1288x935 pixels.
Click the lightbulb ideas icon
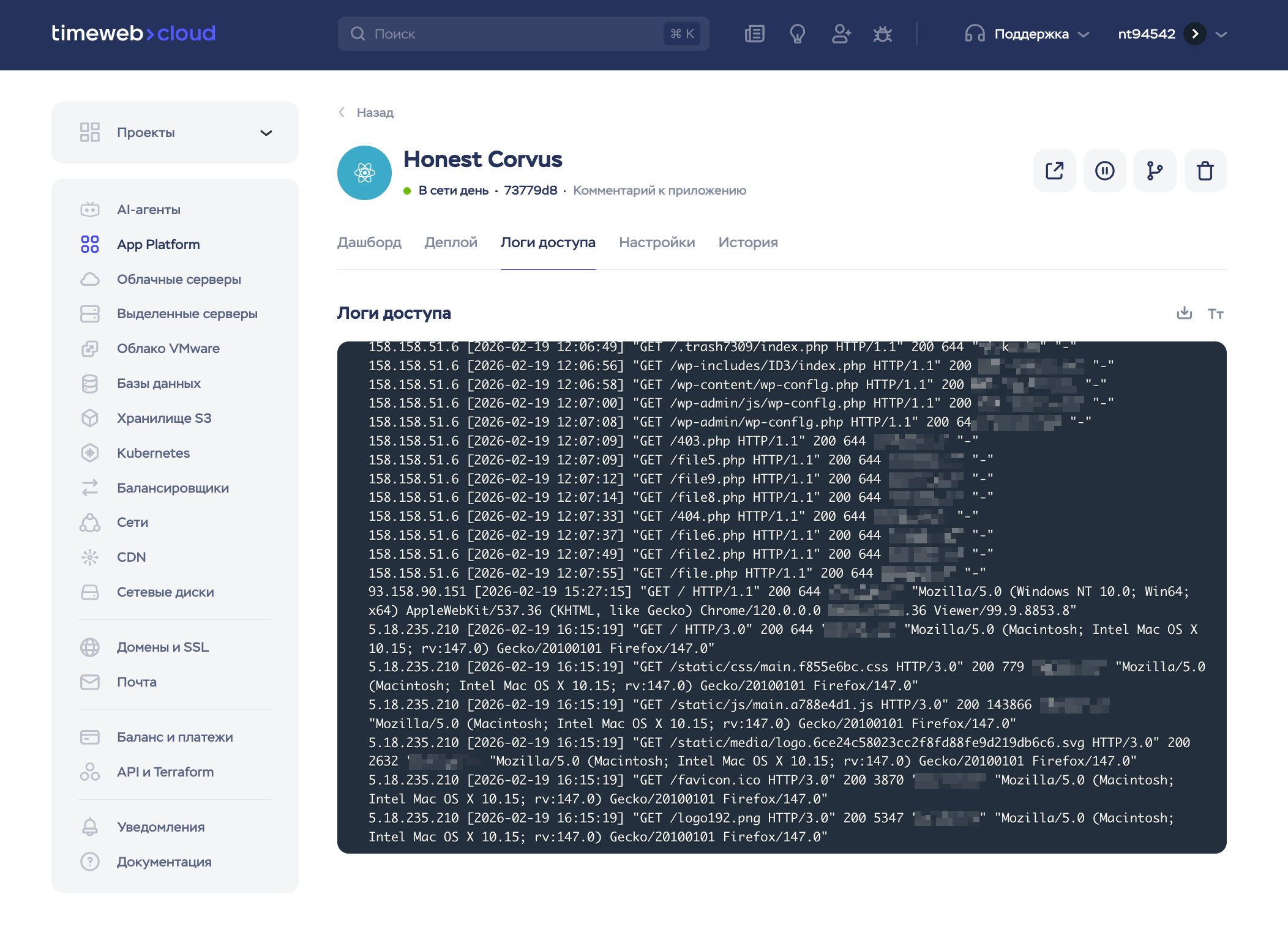coord(797,34)
